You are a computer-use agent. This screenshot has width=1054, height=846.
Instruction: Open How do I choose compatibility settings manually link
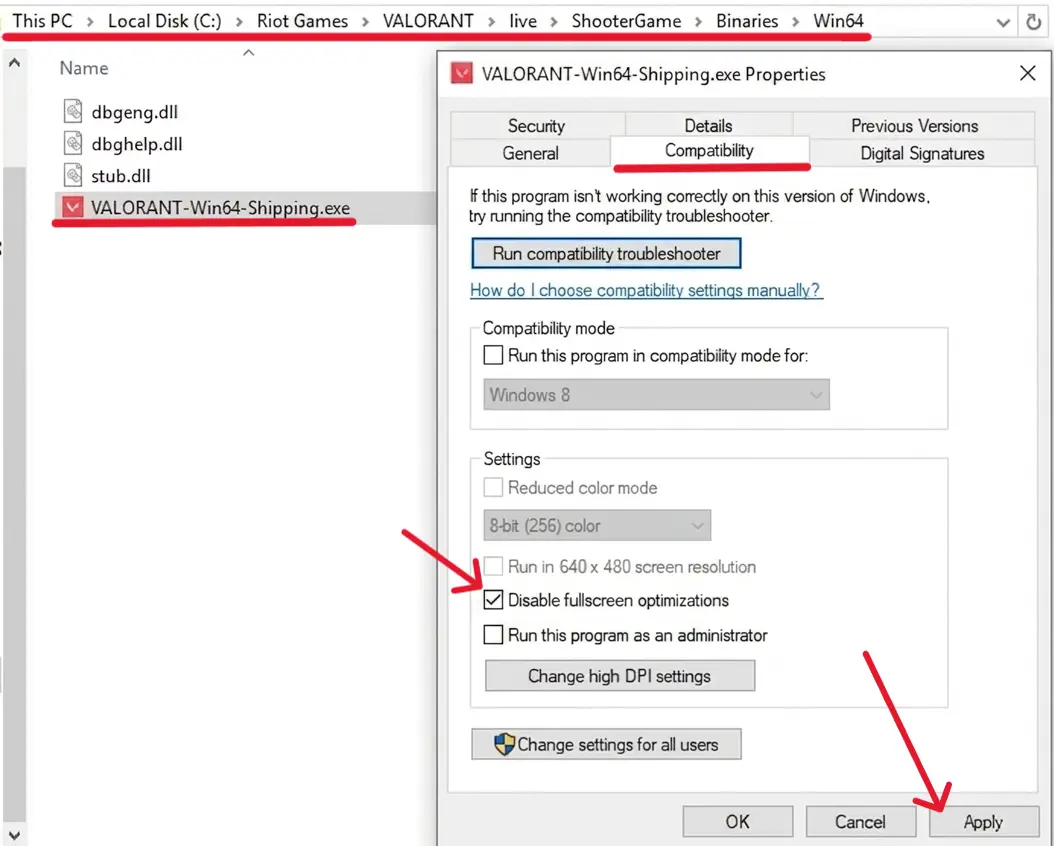pyautogui.click(x=645, y=290)
